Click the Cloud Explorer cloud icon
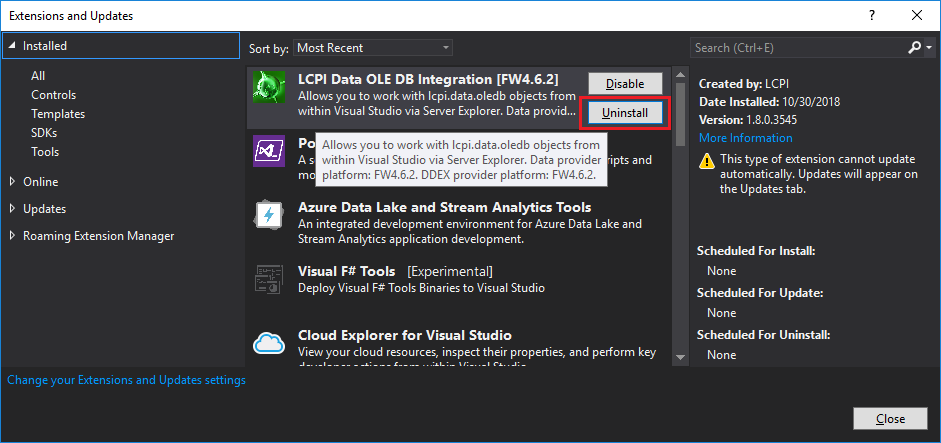 [268, 343]
